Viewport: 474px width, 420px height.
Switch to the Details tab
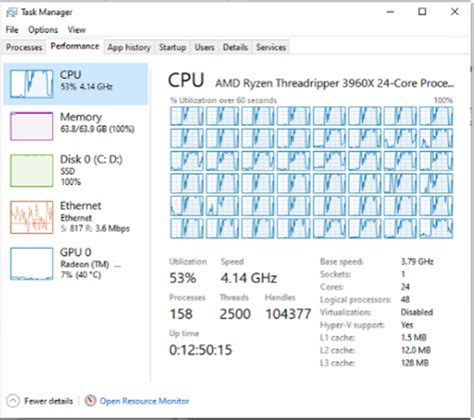235,47
